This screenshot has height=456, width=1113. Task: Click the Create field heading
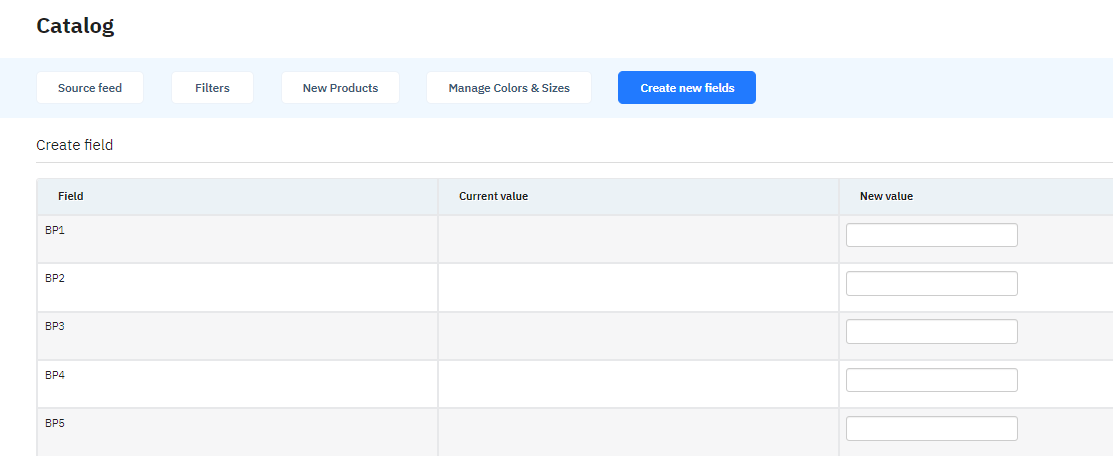[75, 145]
